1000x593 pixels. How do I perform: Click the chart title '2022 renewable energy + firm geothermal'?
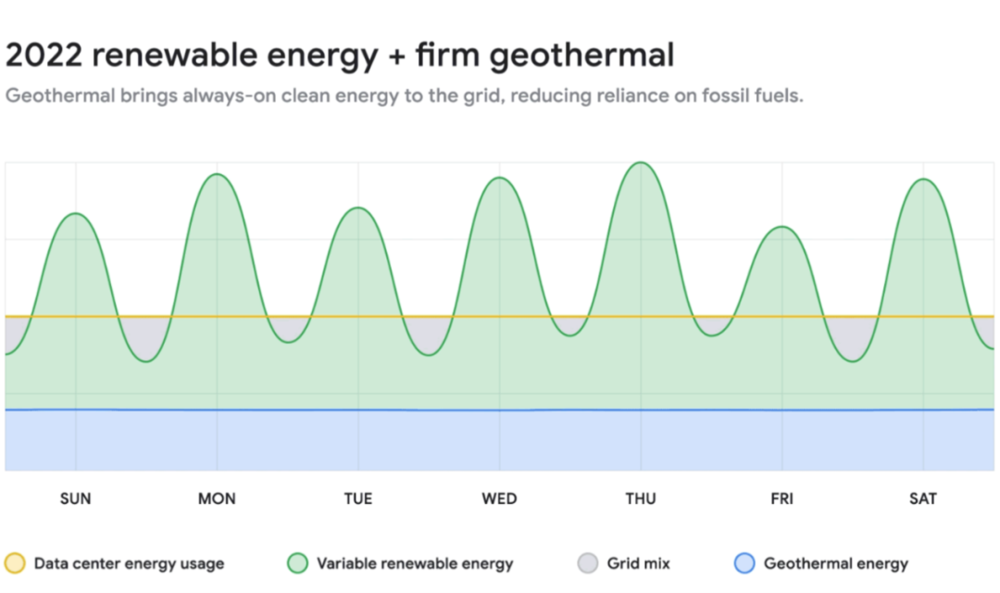coord(340,55)
